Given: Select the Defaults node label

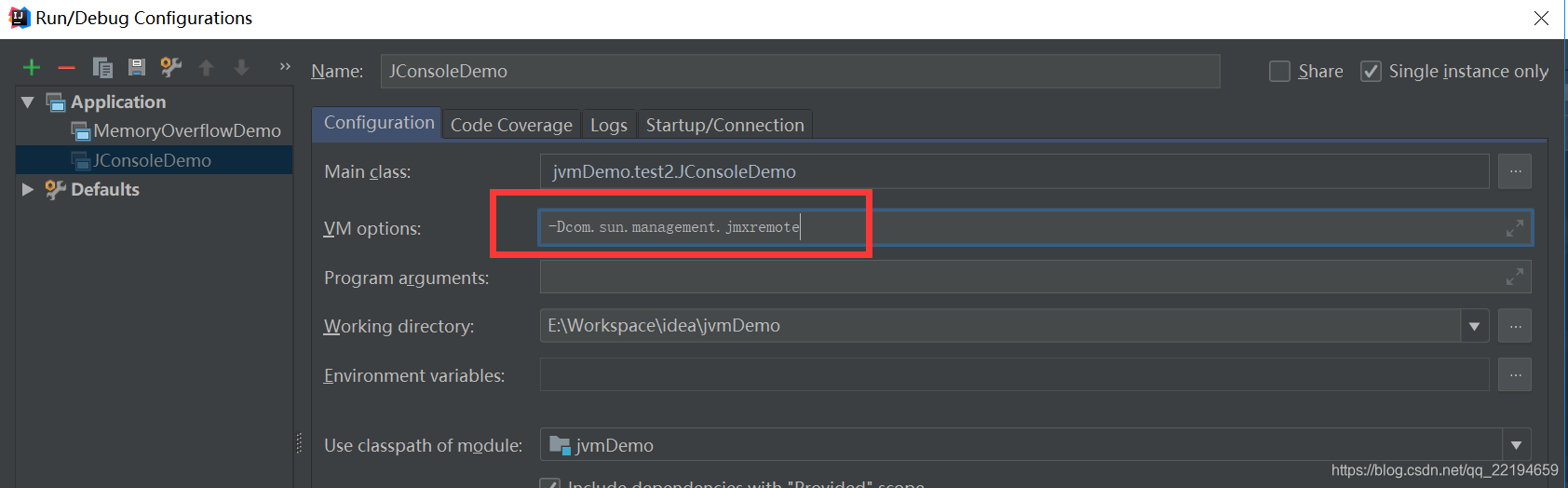Looking at the screenshot, I should click(104, 189).
